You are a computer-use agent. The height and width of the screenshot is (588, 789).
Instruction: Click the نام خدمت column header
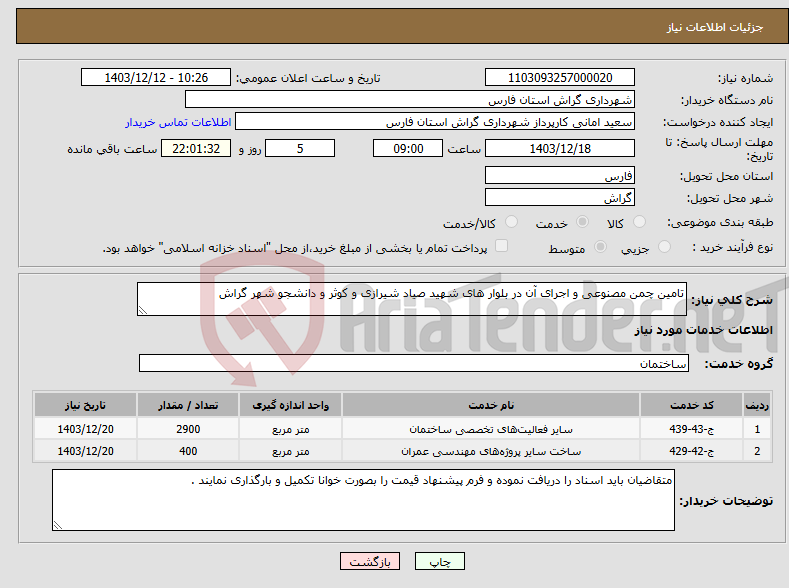[x=491, y=405]
